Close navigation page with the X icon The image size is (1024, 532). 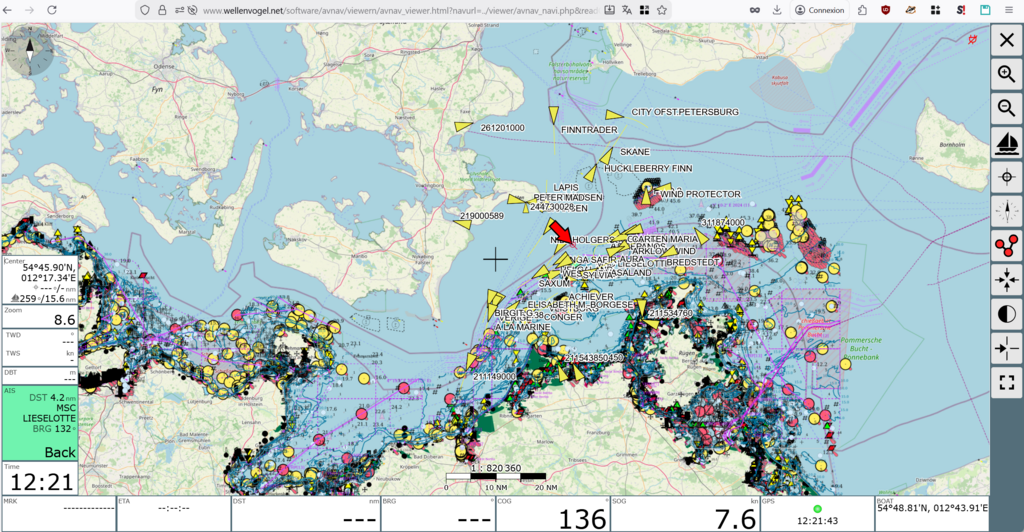coord(1006,40)
